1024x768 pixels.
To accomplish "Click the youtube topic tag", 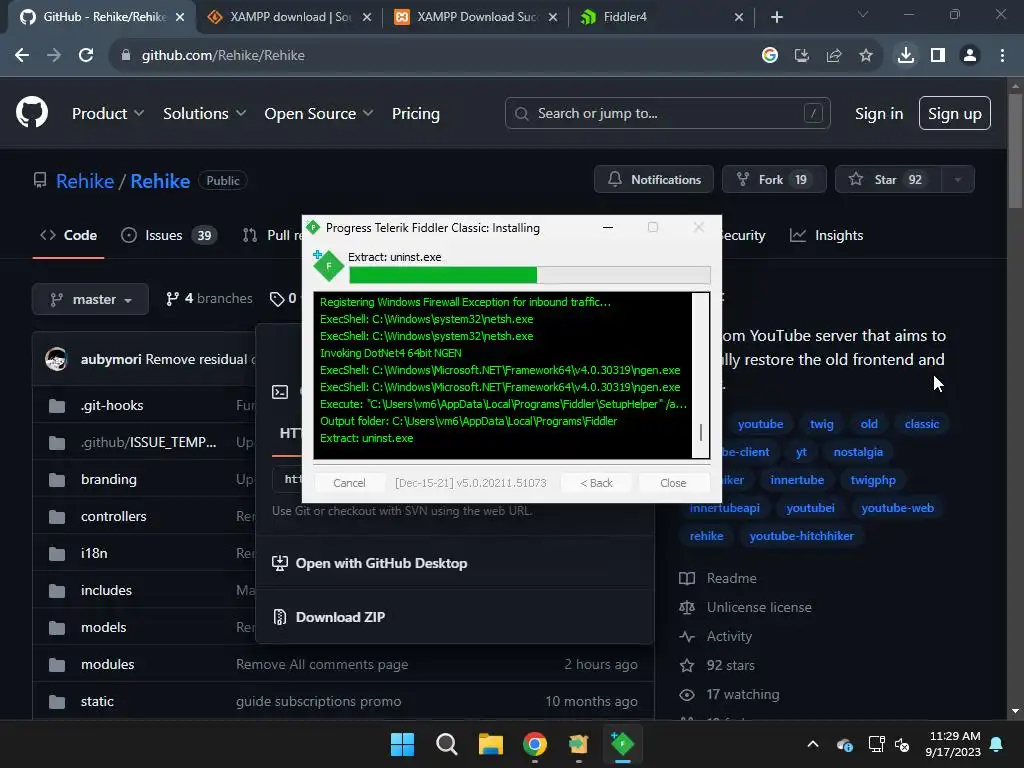I will [x=760, y=424].
